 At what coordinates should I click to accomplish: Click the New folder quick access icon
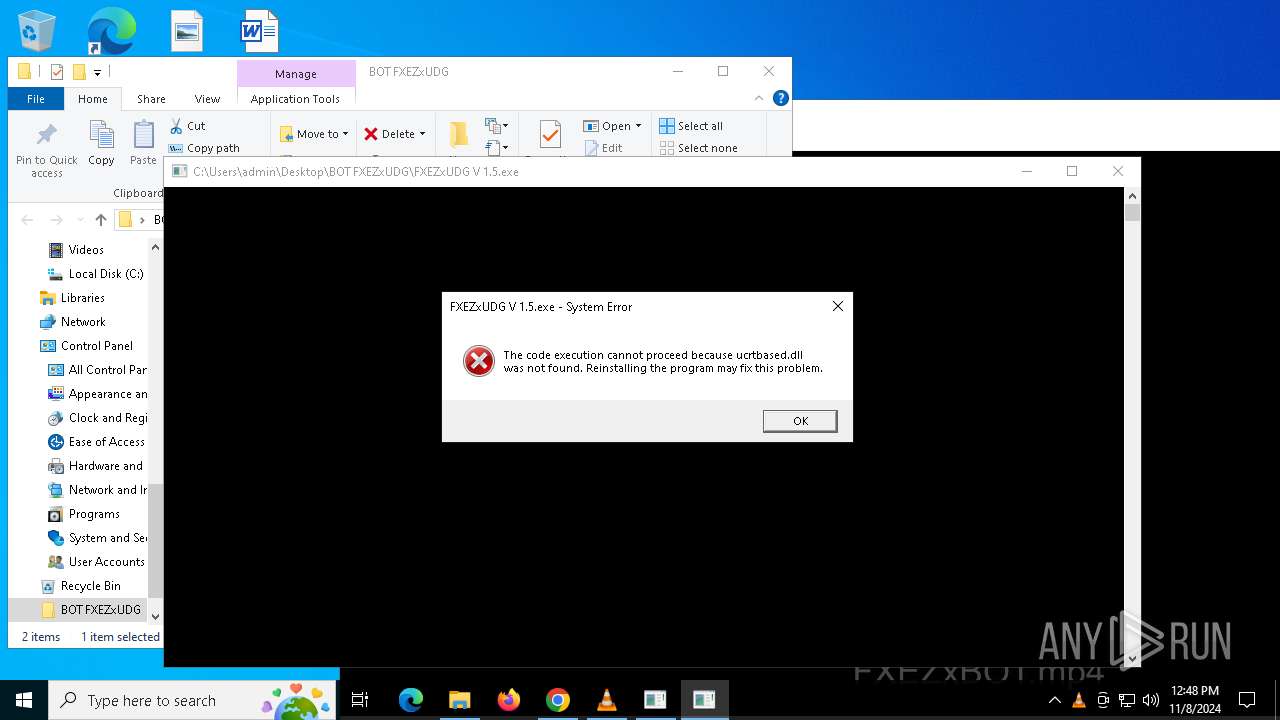click(x=79, y=72)
